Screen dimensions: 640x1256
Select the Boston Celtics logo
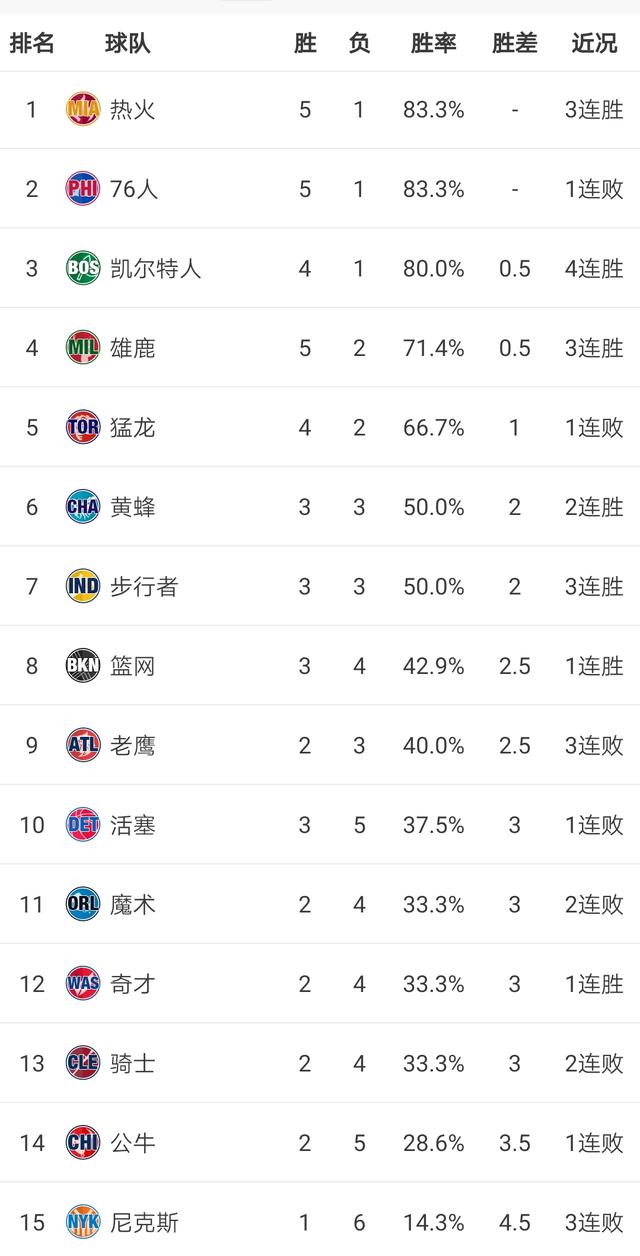pyautogui.click(x=83, y=268)
